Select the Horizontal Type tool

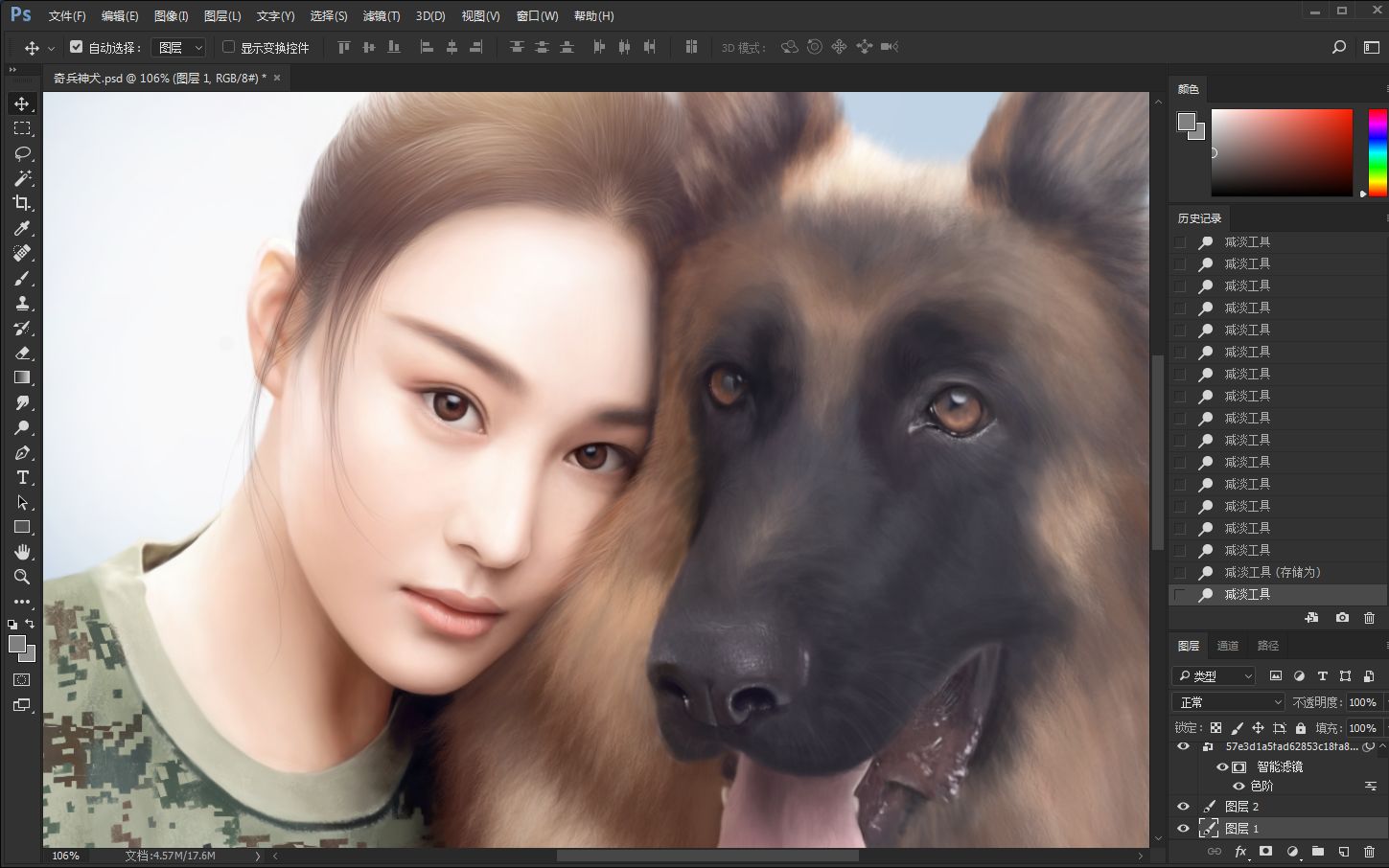pos(22,477)
